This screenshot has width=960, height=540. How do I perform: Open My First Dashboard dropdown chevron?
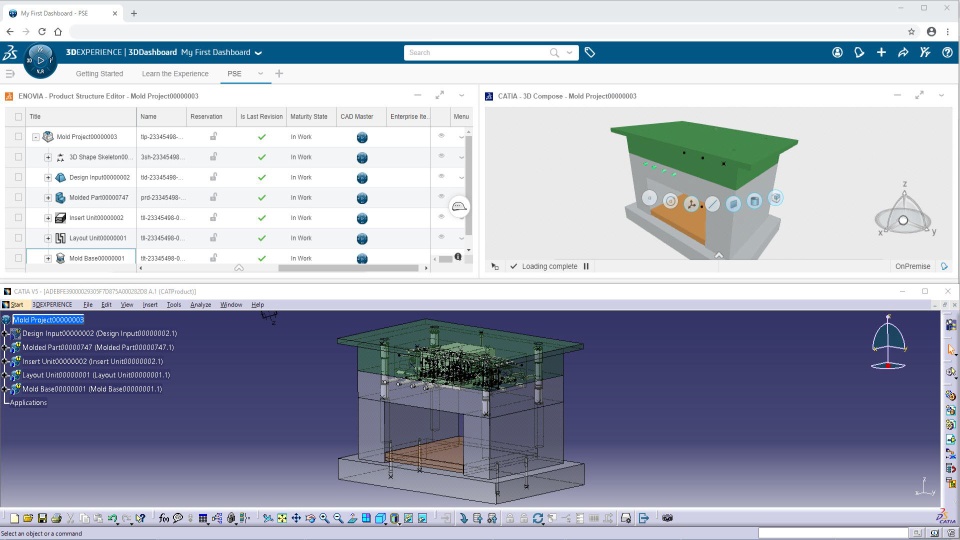click(258, 53)
